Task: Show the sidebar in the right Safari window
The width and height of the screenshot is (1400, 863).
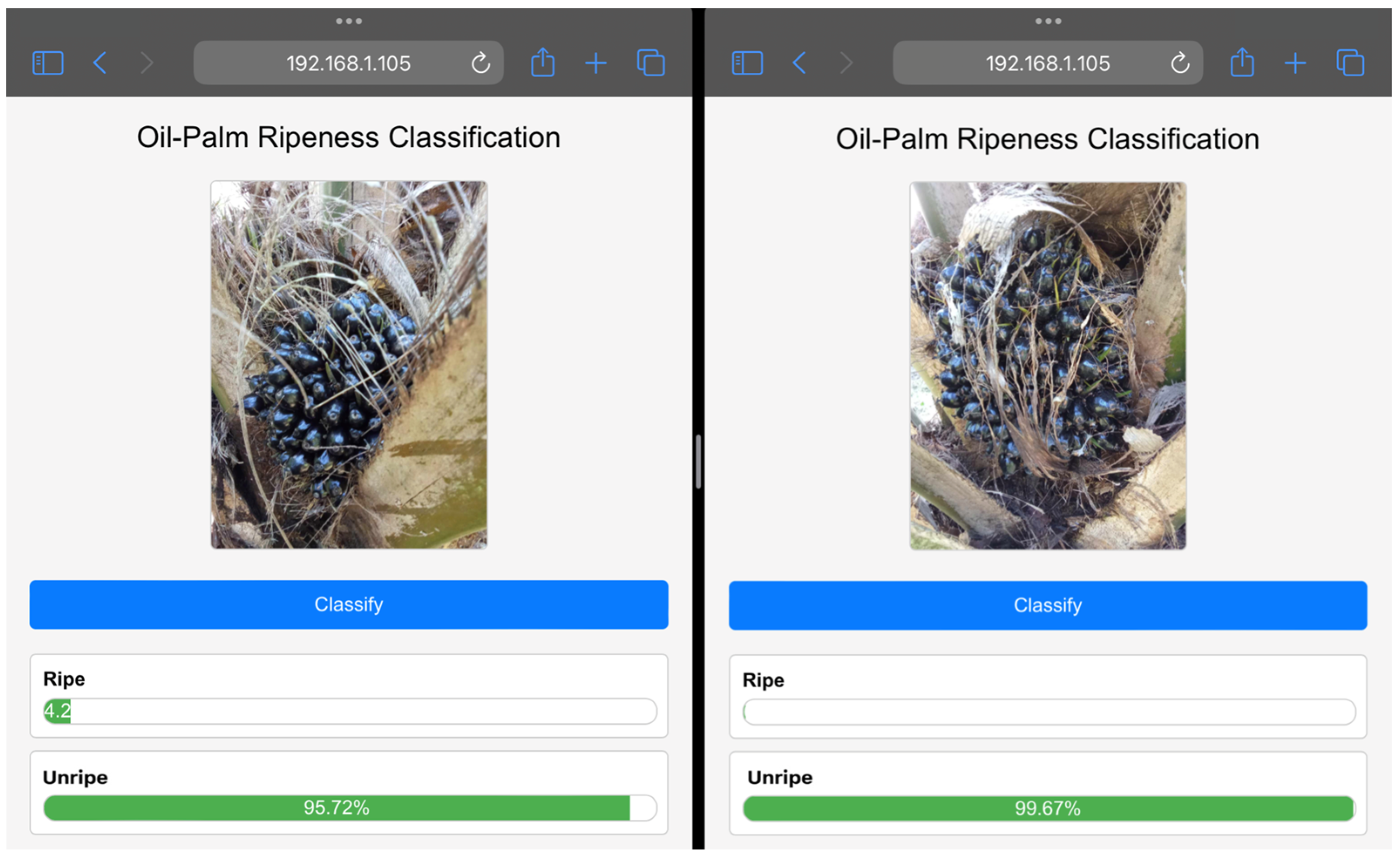Action: pos(747,63)
